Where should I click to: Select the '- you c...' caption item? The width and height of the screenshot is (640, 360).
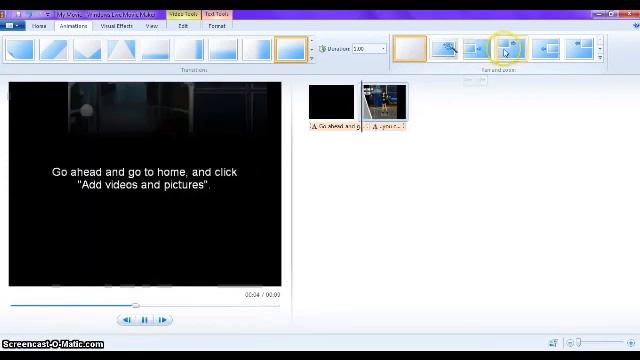point(388,127)
